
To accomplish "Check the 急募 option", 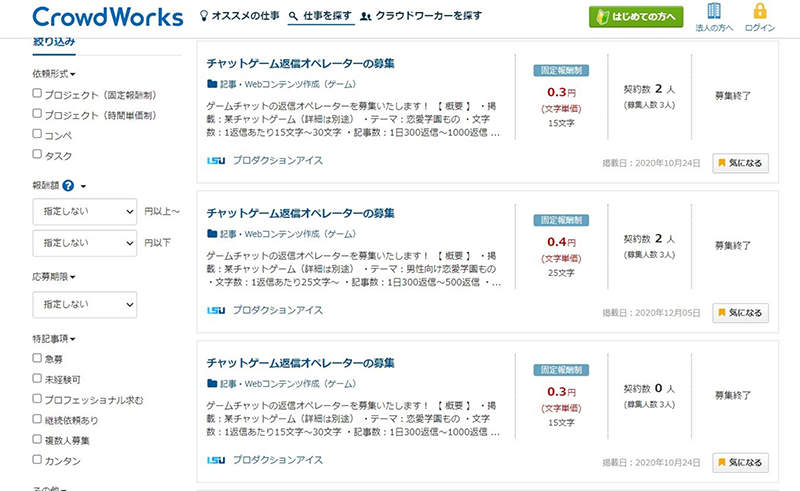I will 37,357.
